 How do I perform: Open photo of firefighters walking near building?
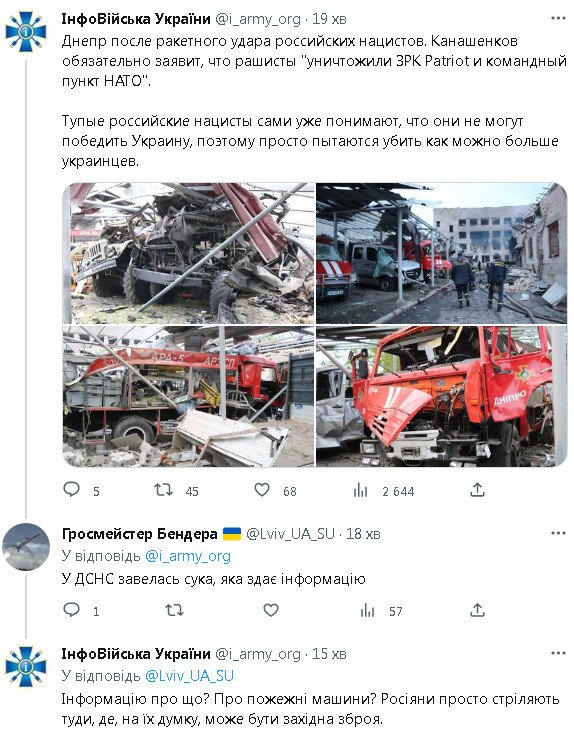click(442, 253)
